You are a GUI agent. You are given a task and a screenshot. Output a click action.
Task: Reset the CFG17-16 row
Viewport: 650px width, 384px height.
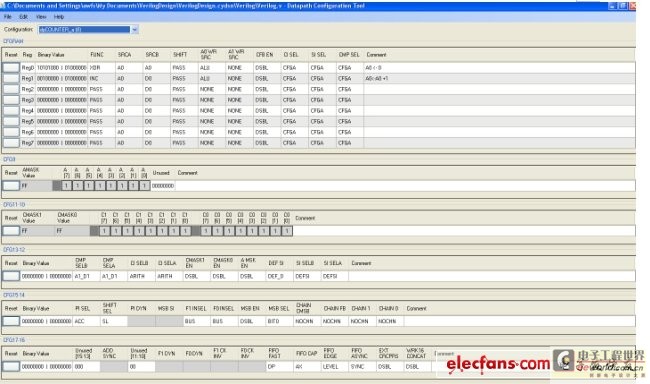coord(11,367)
